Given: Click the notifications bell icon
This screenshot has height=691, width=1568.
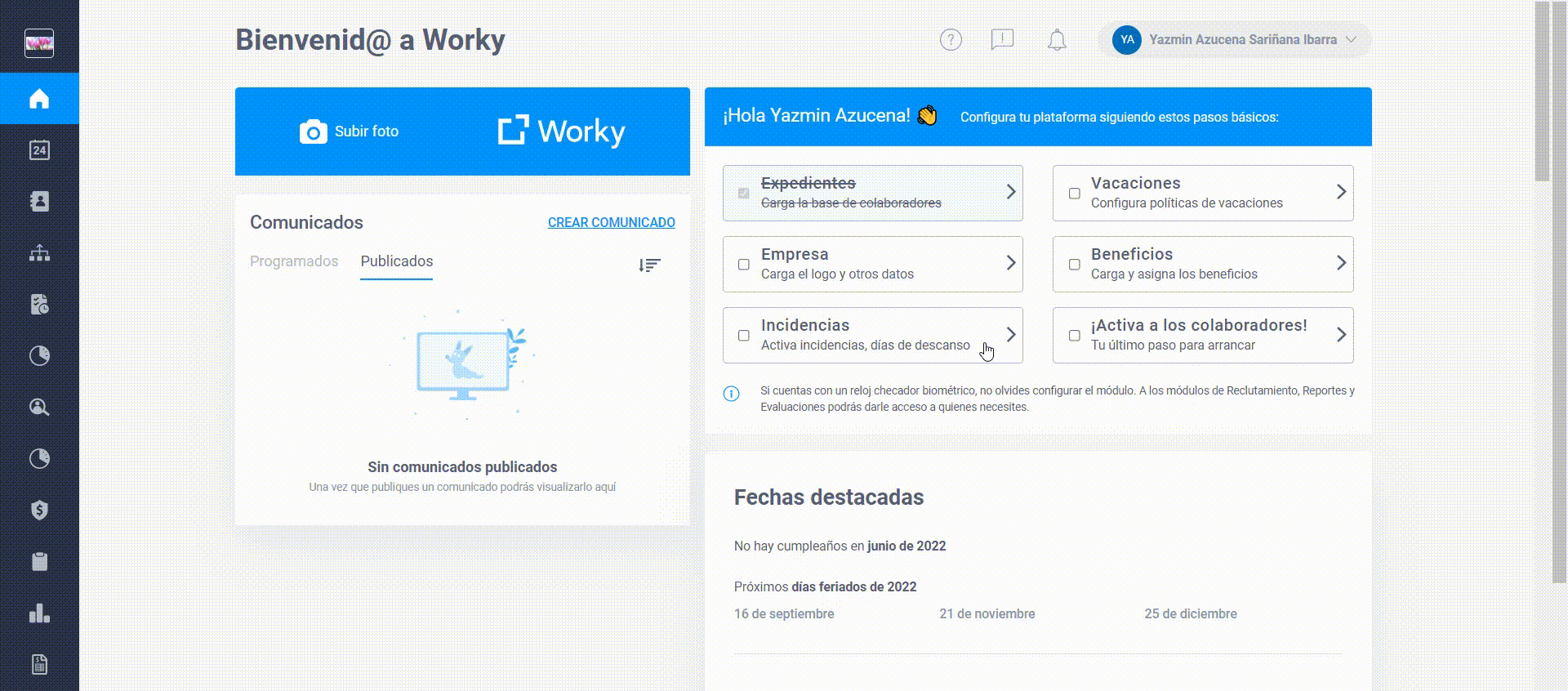Looking at the screenshot, I should [x=1057, y=39].
